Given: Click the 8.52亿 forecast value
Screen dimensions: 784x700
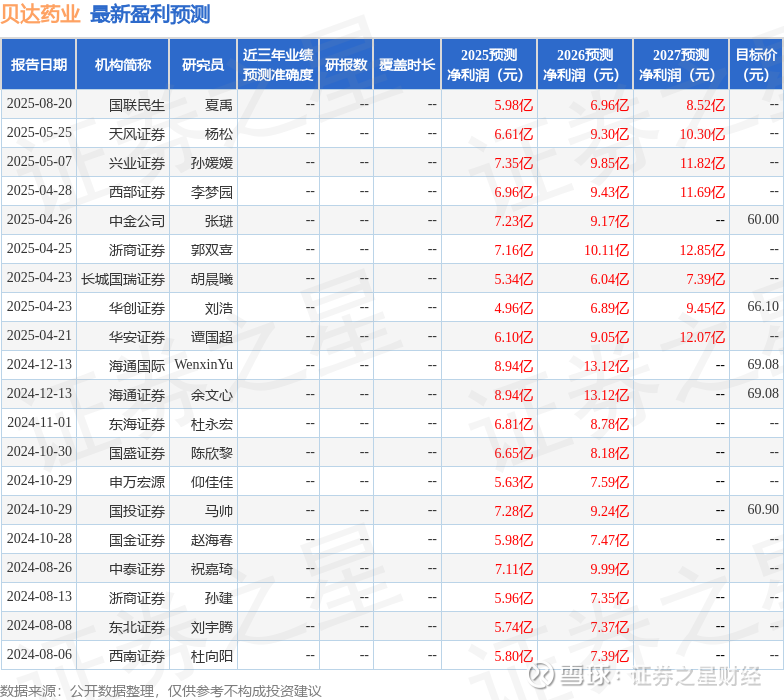Looking at the screenshot, I should click(705, 105).
